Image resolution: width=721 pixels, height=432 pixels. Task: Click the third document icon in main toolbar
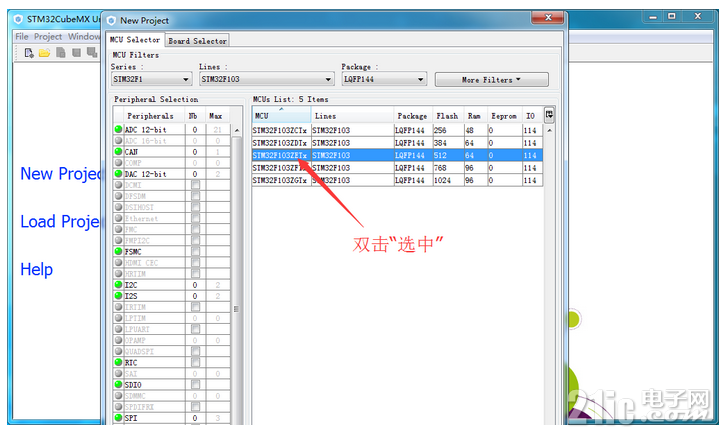60,53
